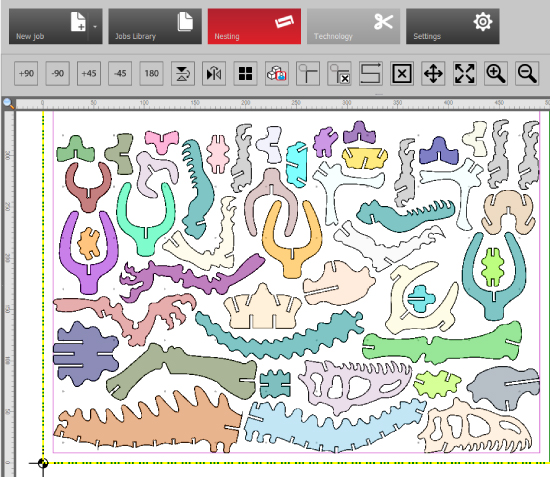
Task: Click the mirror horizontal icon
Action: click(x=214, y=73)
